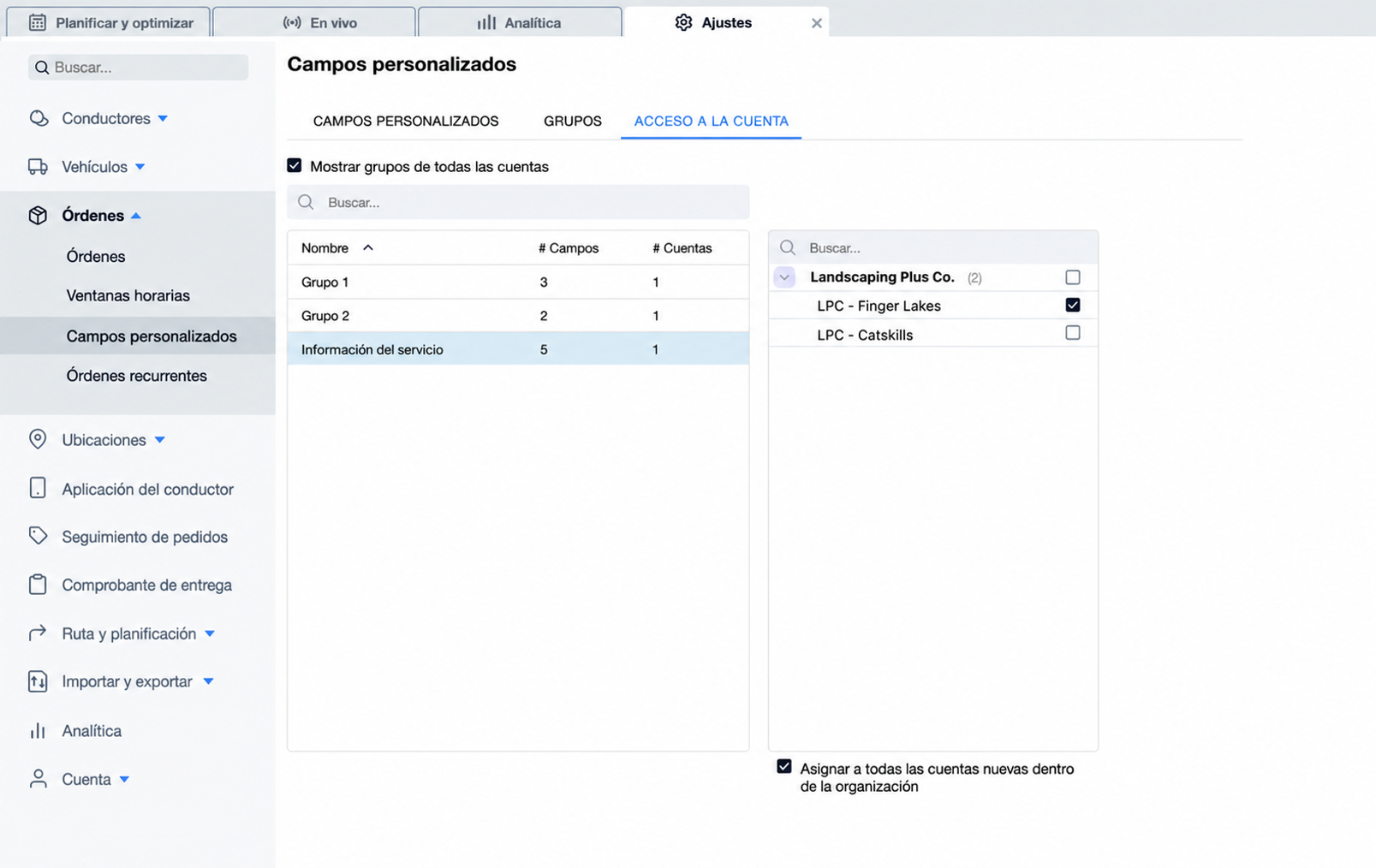This screenshot has width=1376, height=868.
Task: Collapse the Landscaping Plus Co. tree chevron
Action: pyautogui.click(x=784, y=277)
